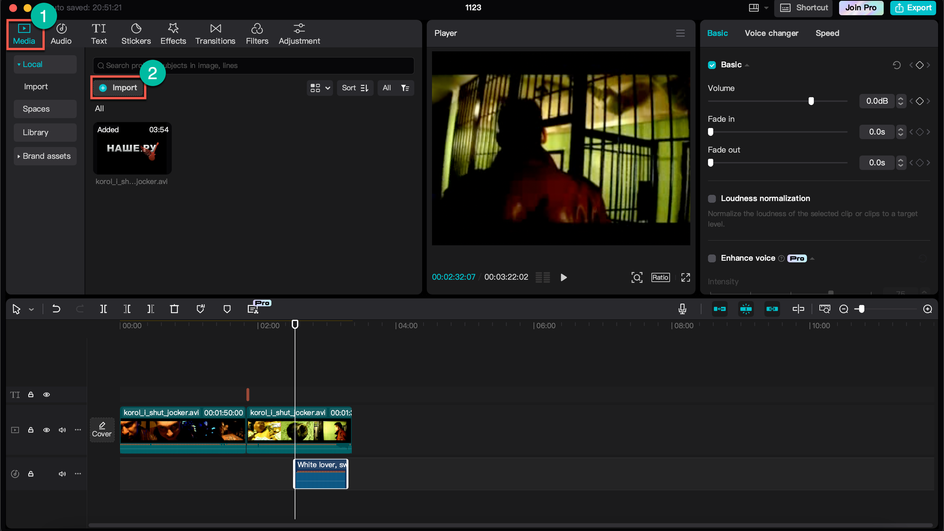
Task: Click the preview zoom focus icon
Action: [x=636, y=278]
